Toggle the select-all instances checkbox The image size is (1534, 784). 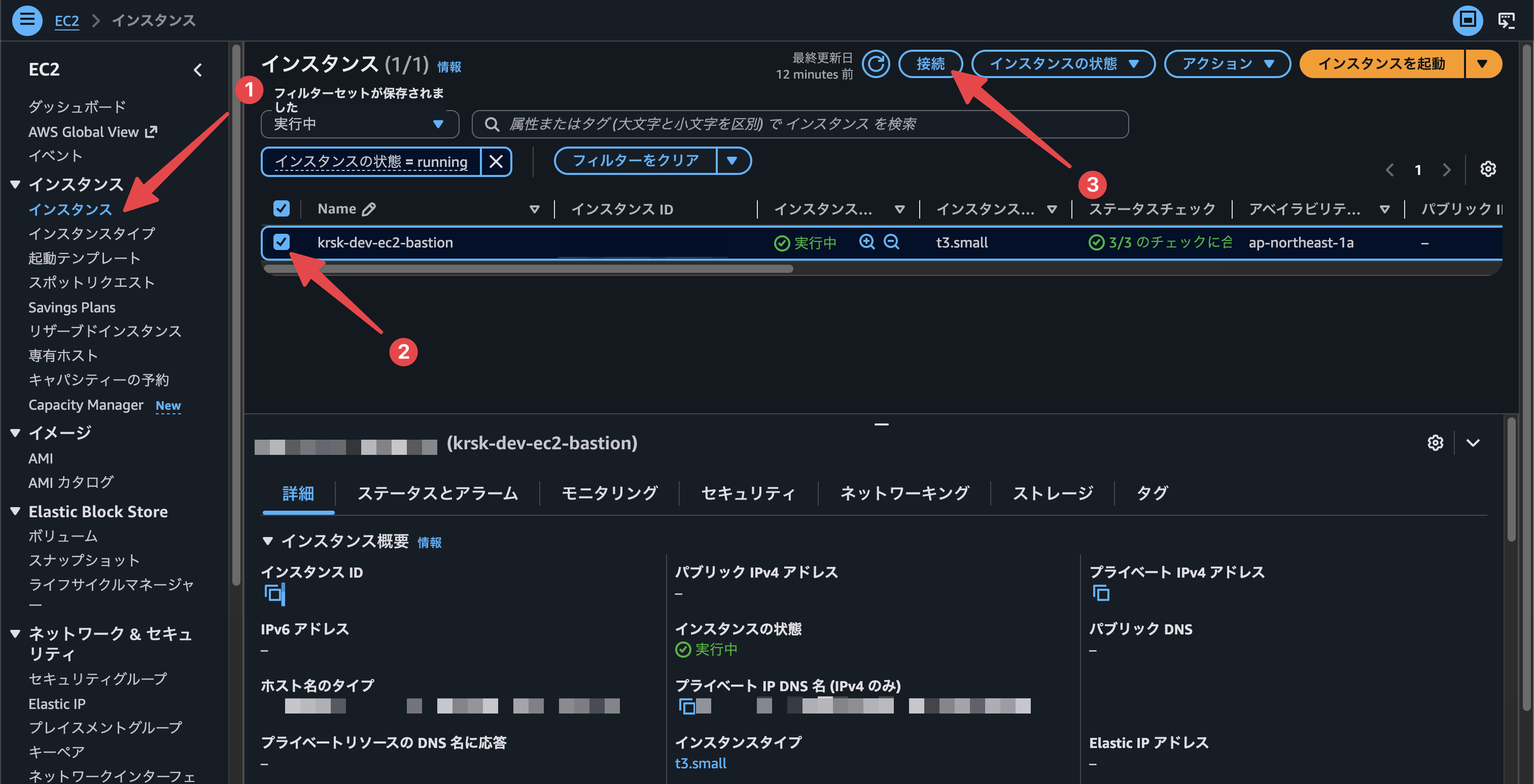281,208
